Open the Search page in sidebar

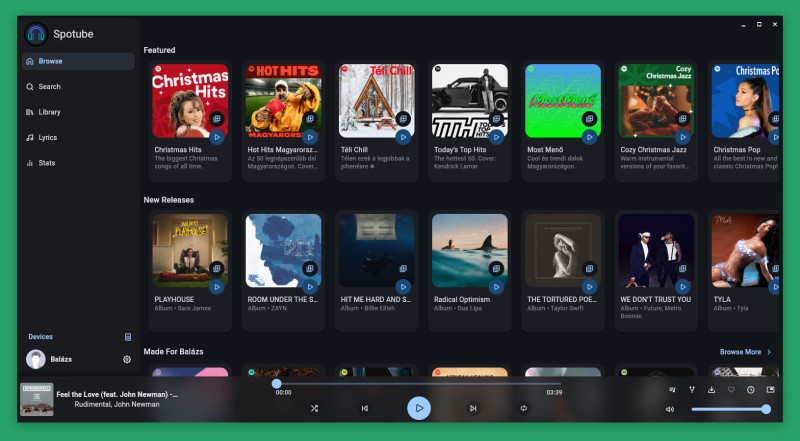(x=78, y=87)
